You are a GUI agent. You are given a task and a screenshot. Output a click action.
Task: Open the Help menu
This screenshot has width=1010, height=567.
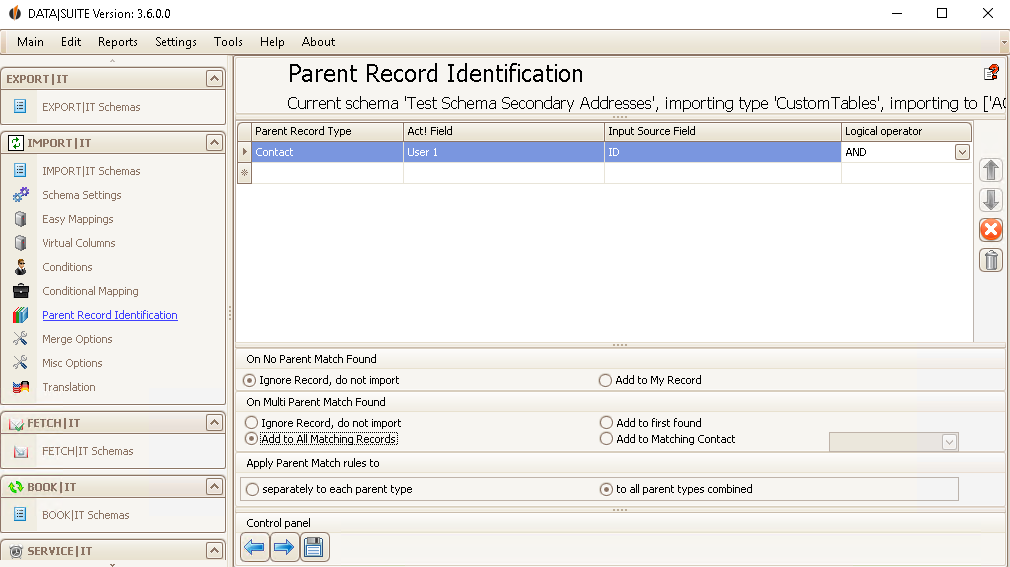(x=272, y=42)
